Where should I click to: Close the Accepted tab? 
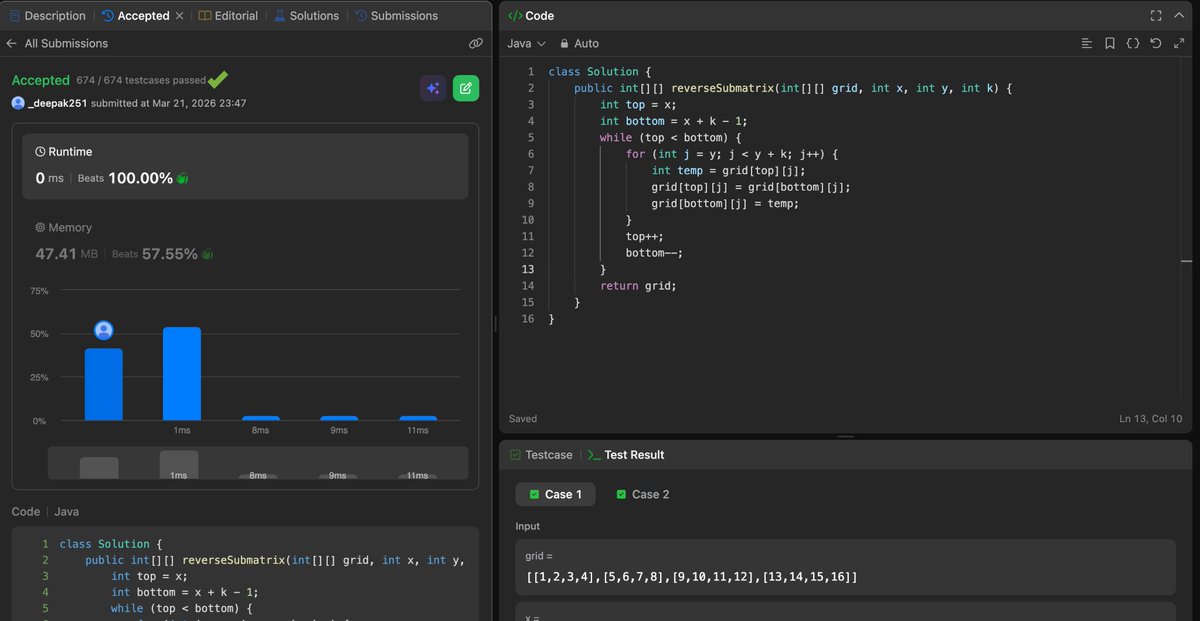click(179, 16)
